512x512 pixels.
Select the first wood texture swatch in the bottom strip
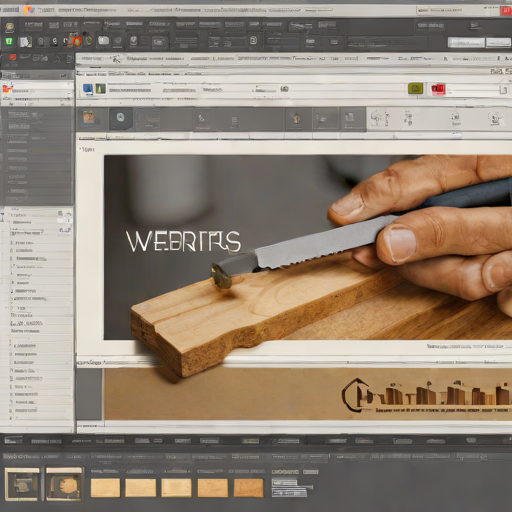tap(105, 488)
